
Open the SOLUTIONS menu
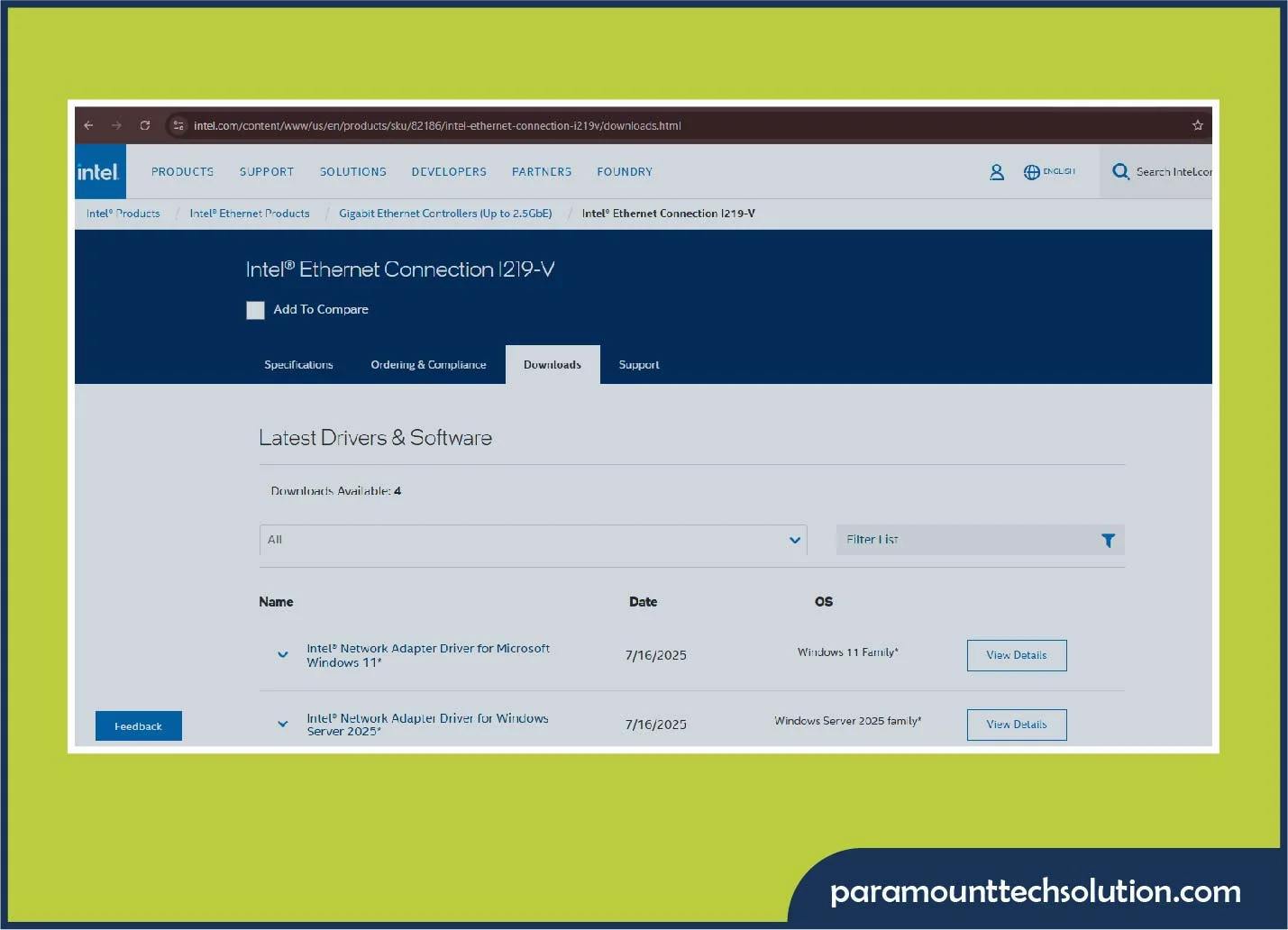[353, 171]
